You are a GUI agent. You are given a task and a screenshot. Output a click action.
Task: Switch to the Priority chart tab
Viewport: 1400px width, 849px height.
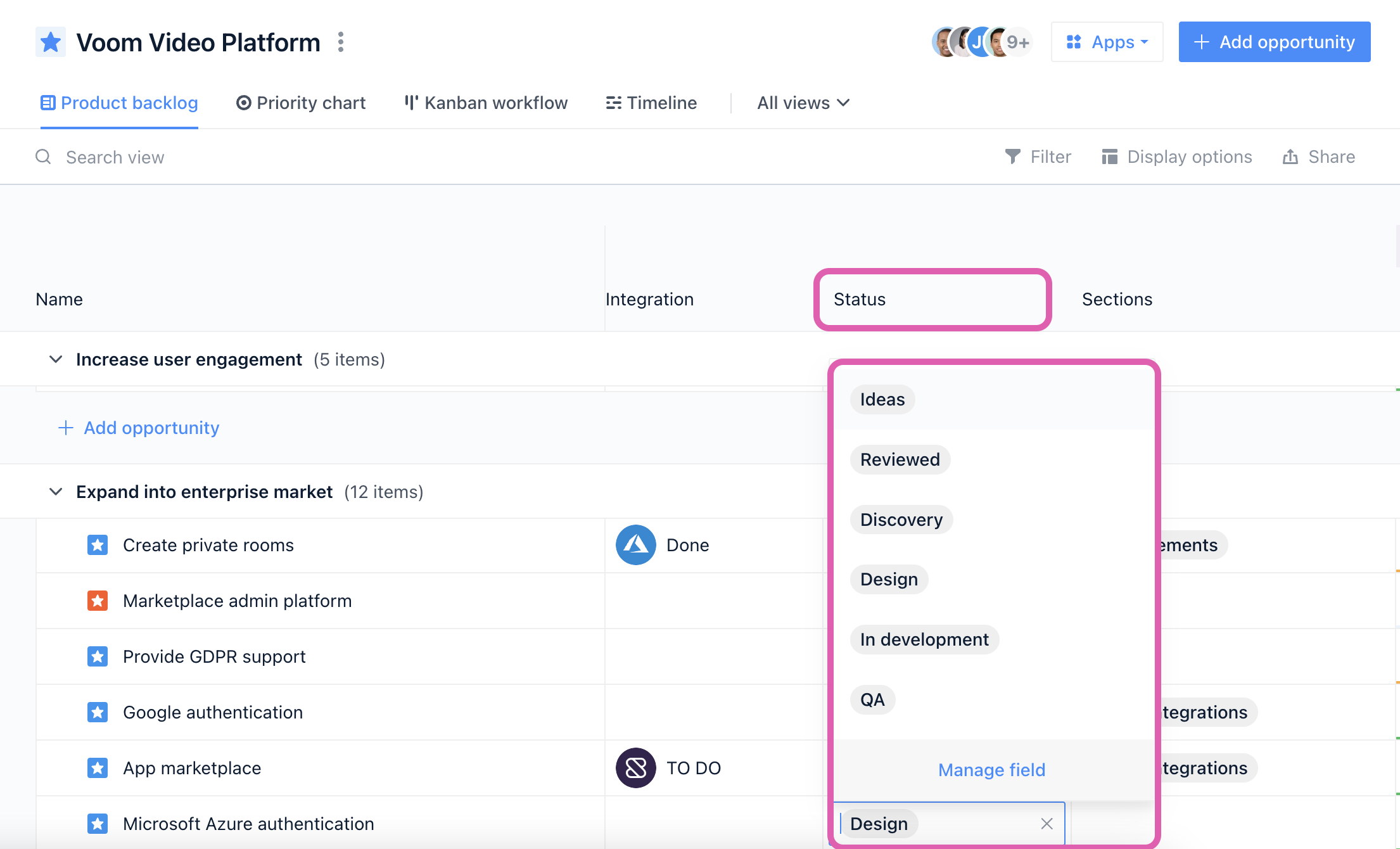click(x=301, y=103)
